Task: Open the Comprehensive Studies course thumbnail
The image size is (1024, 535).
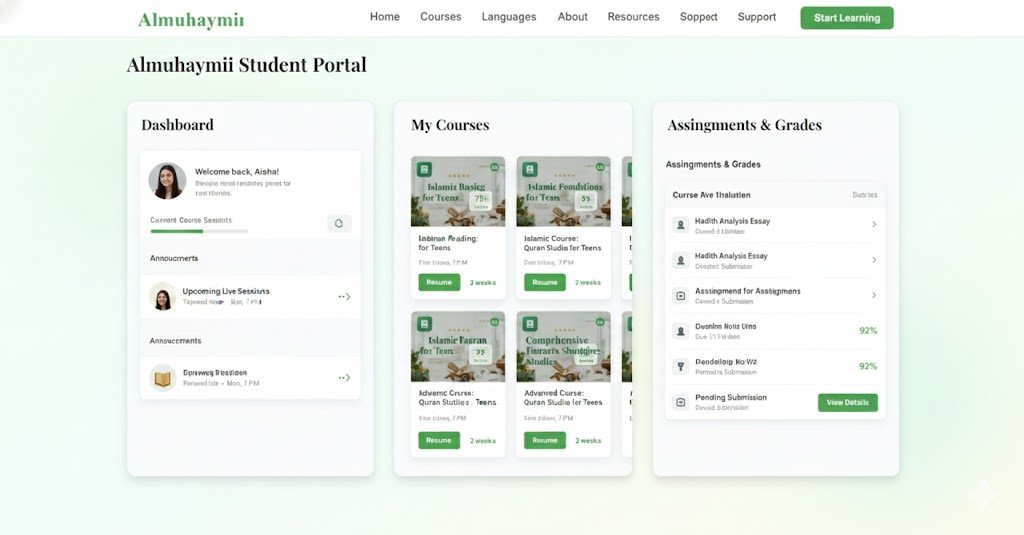Action: 564,346
